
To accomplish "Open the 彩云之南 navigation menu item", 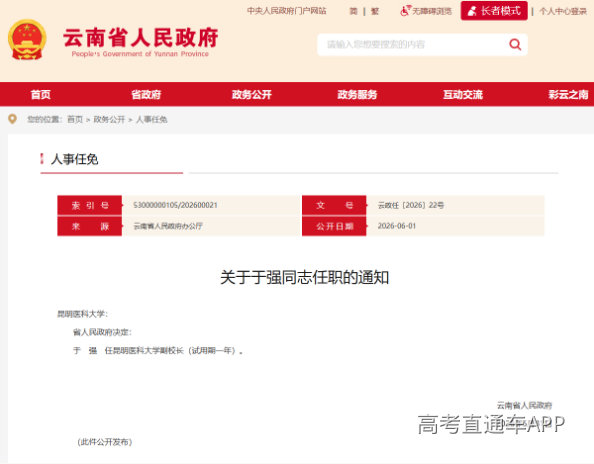I will (x=568, y=94).
